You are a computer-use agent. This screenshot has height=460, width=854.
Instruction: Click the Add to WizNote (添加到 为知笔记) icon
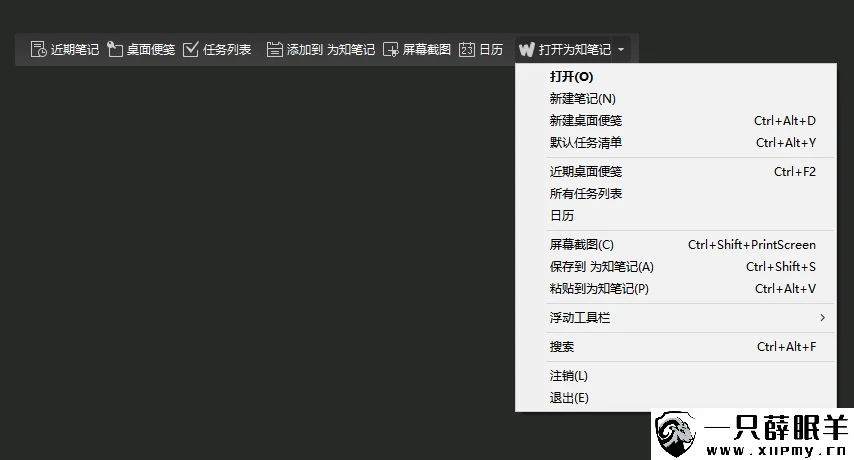click(274, 50)
